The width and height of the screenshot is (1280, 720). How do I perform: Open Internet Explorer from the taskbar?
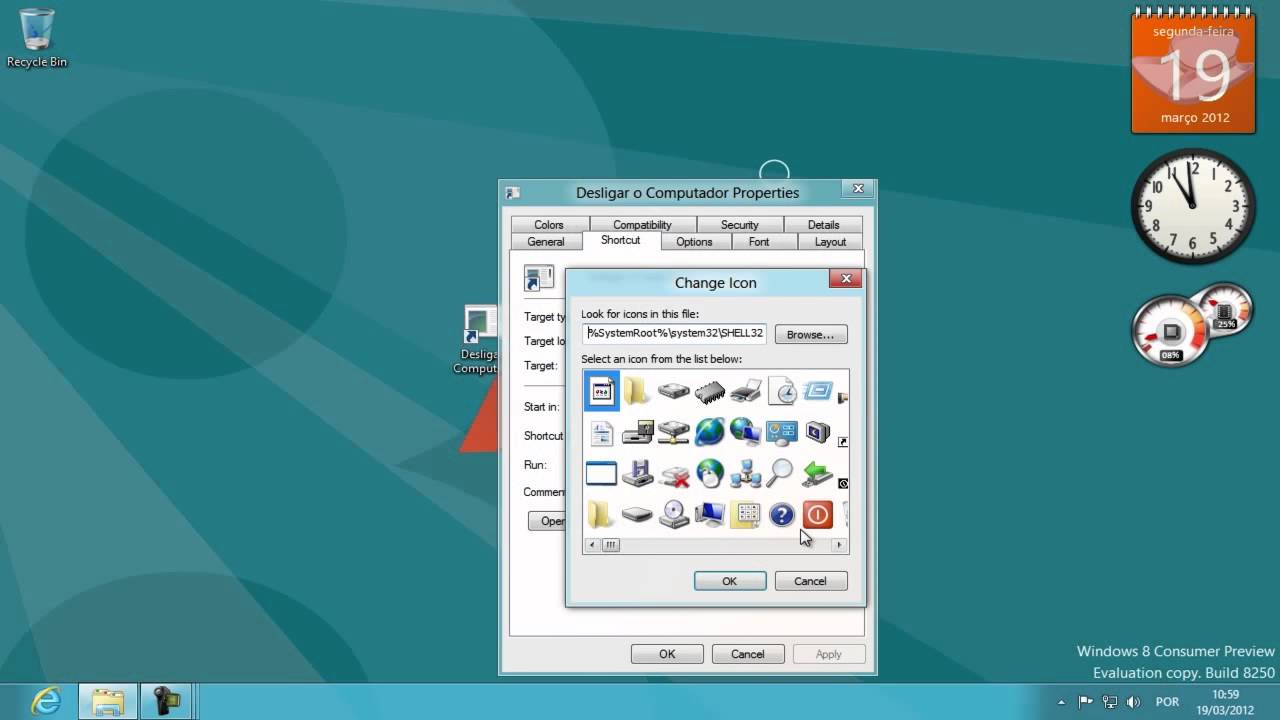[x=46, y=701]
